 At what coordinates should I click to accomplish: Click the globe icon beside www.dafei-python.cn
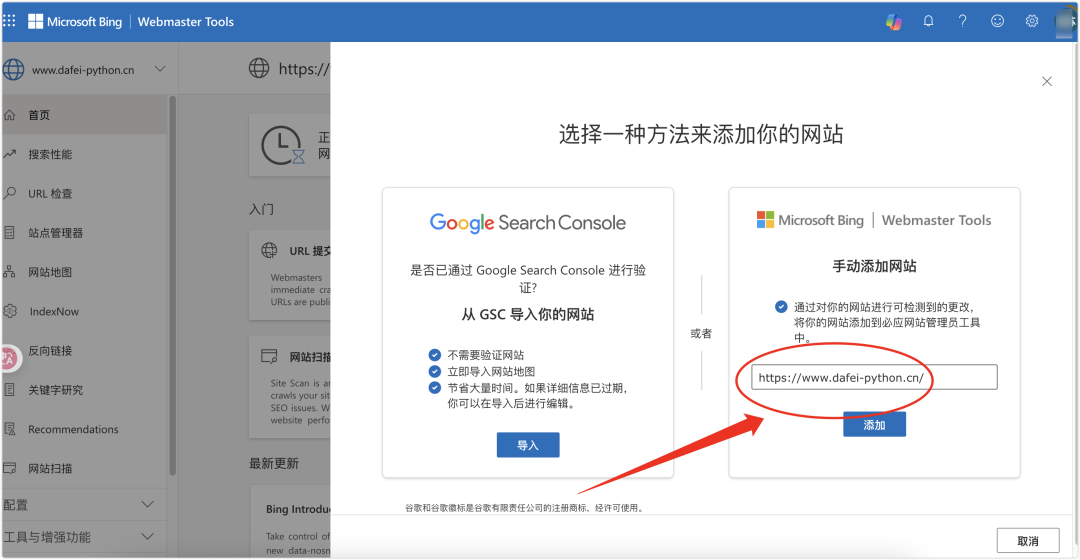click(x=13, y=70)
